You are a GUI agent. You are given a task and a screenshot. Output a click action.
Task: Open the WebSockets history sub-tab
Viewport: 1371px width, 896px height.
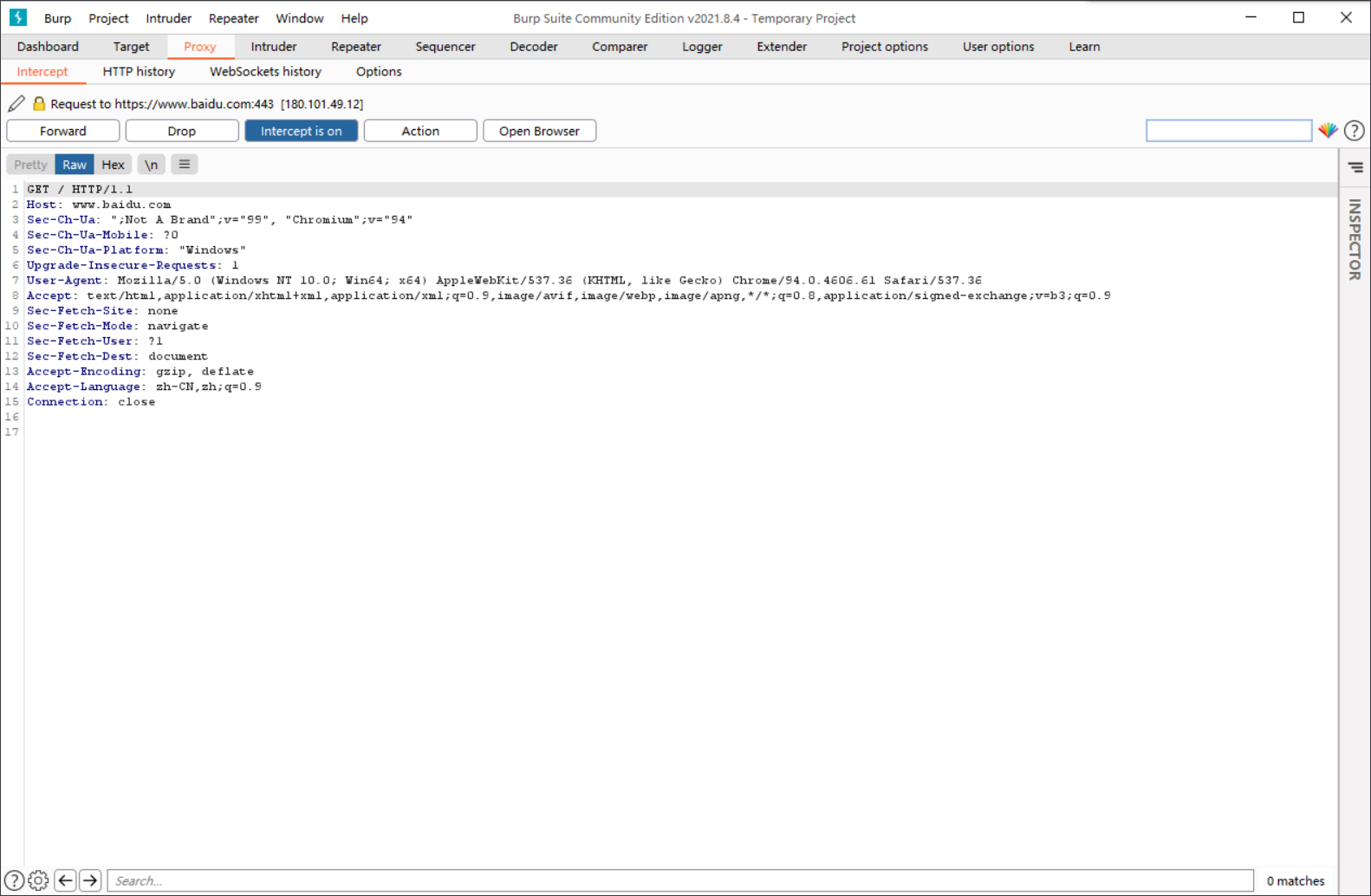click(265, 72)
